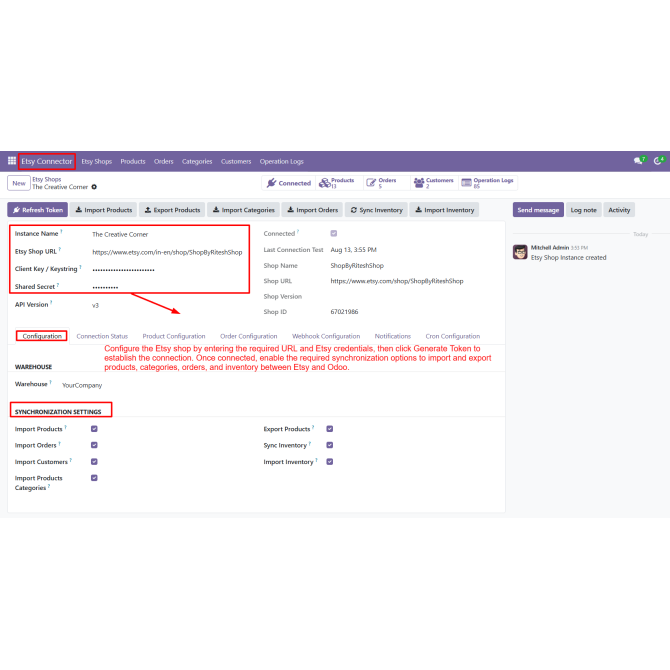Image resolution: width=670 pixels, height=670 pixels.
Task: Toggle the Sync Inventory sync checkbox
Action: 330,445
